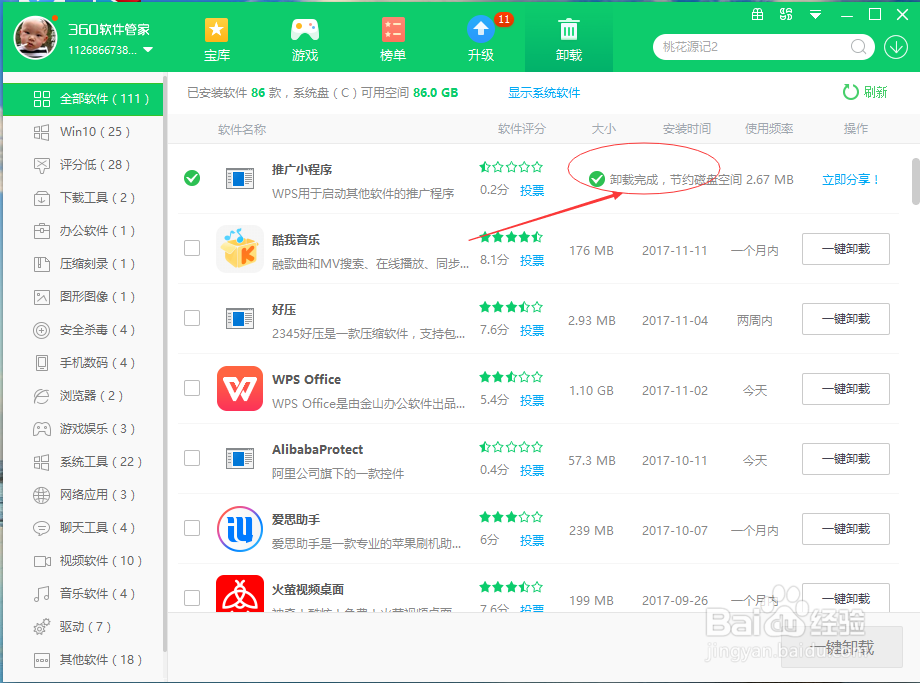Click 投票 link for 酷我音乐
The width and height of the screenshot is (920, 683).
pos(532,261)
